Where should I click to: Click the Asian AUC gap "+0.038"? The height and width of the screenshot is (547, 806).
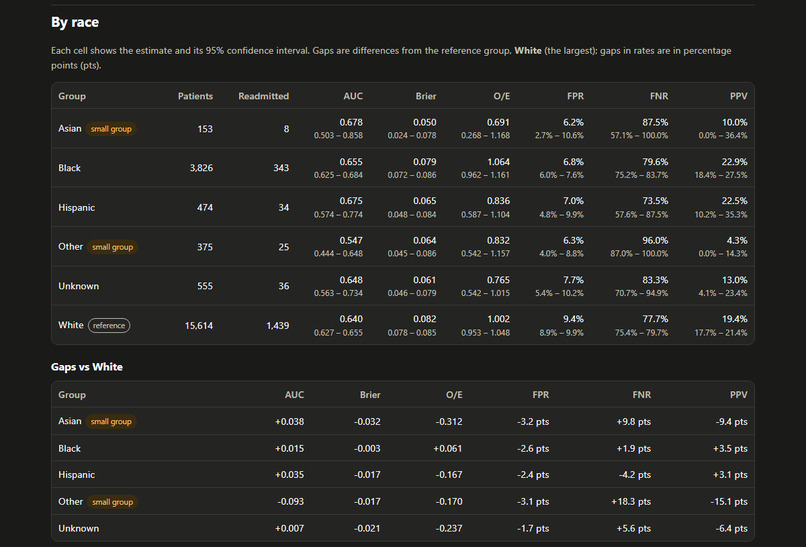(x=289, y=422)
